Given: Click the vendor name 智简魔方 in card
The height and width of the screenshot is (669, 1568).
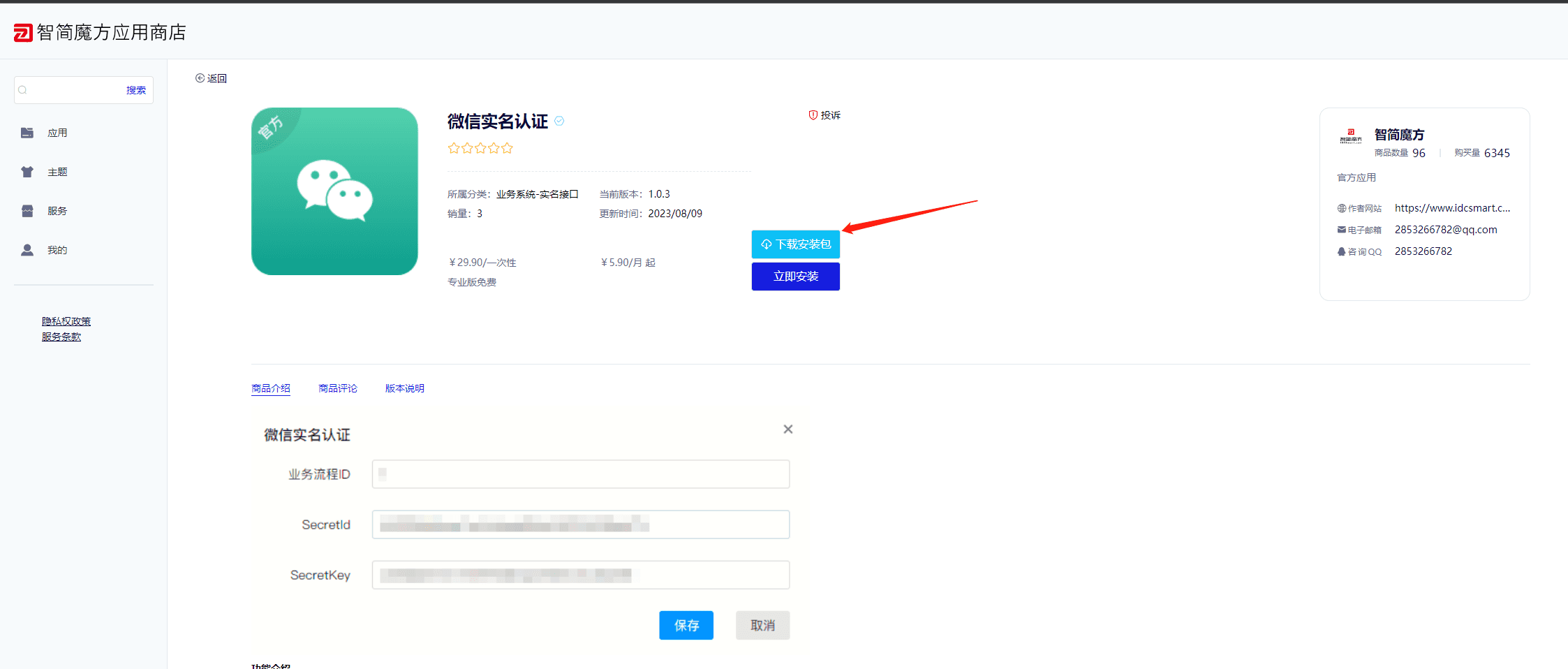Looking at the screenshot, I should click(1399, 135).
